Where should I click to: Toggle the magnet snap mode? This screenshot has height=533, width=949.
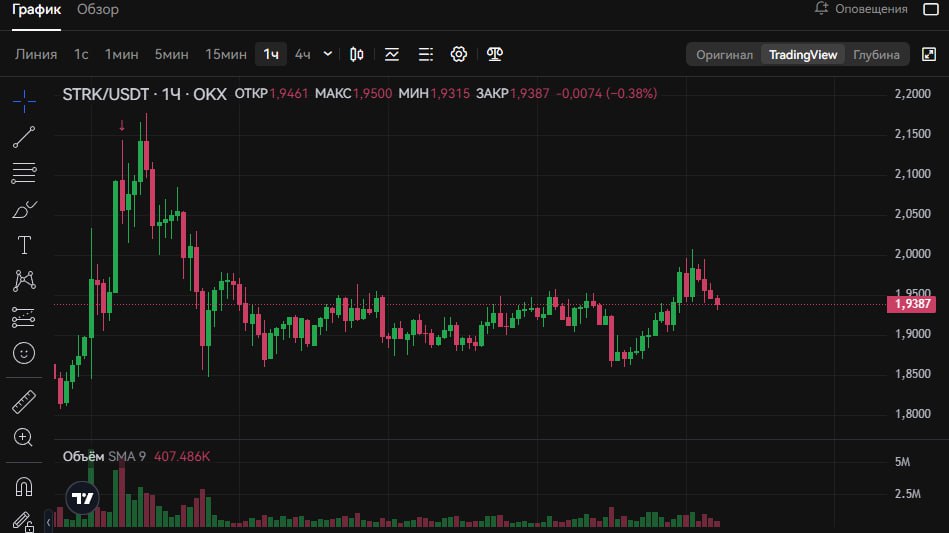click(x=24, y=486)
